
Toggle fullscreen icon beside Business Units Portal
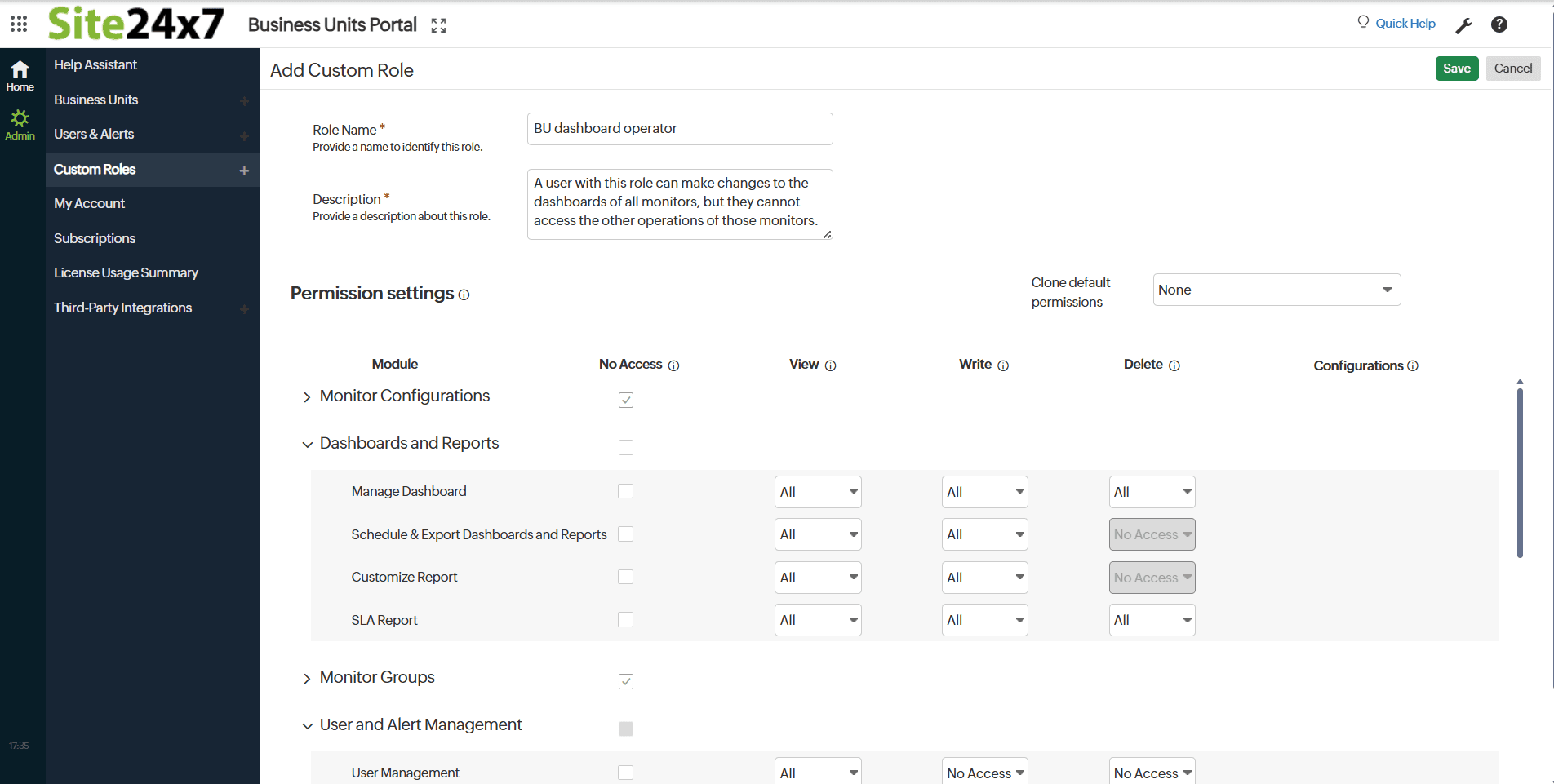pyautogui.click(x=438, y=26)
